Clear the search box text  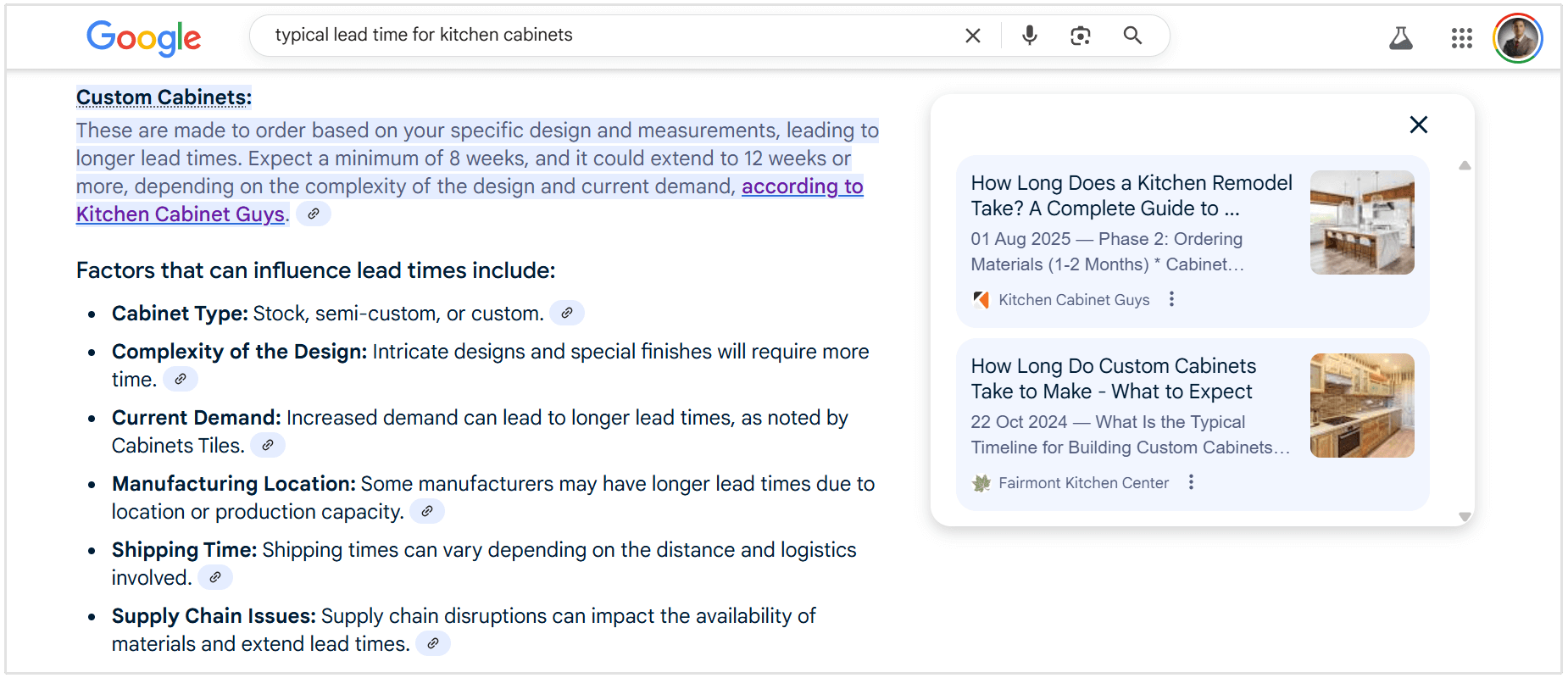pos(973,36)
